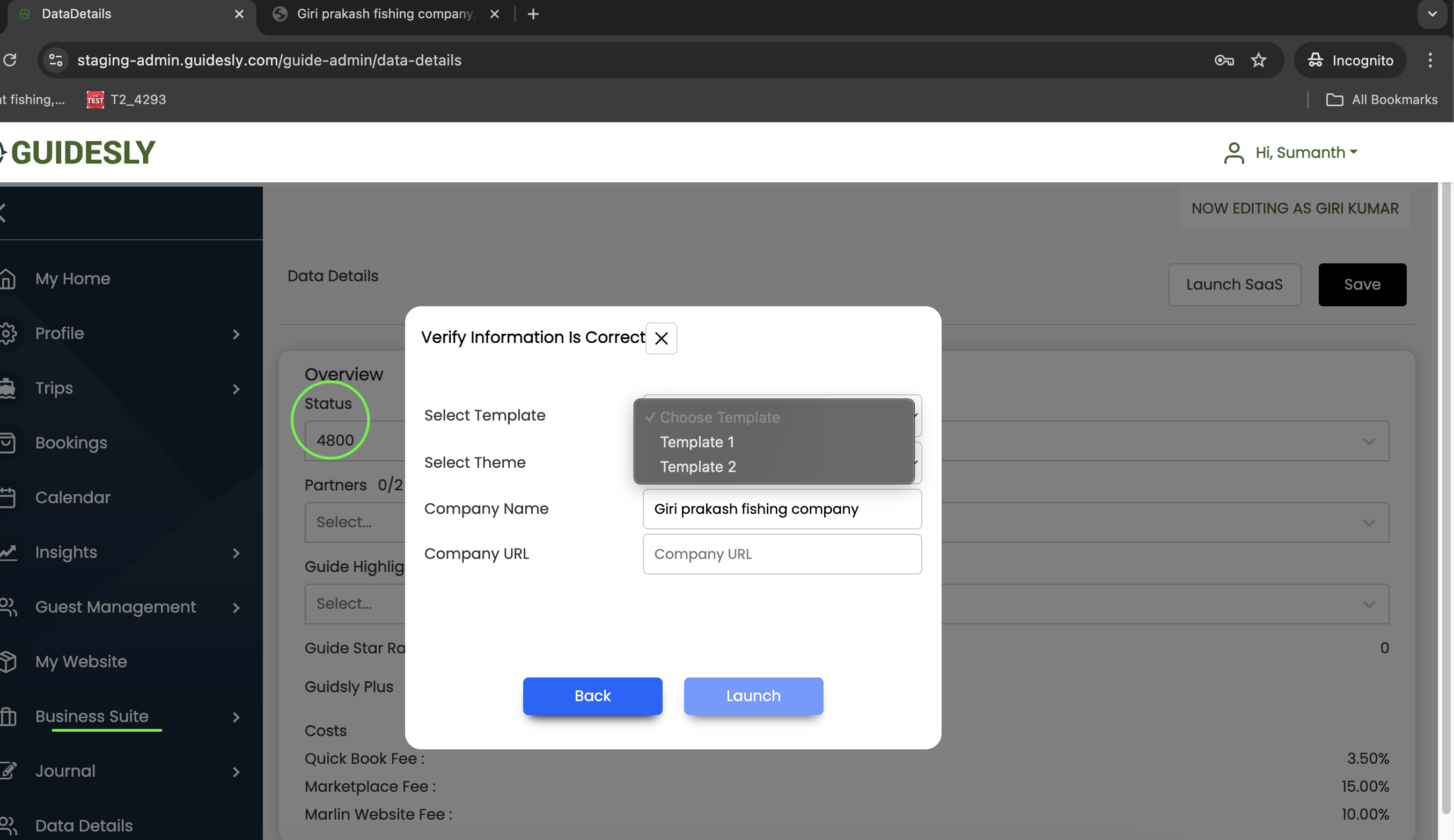Click the Company Name text field
The width and height of the screenshot is (1454, 840).
[x=782, y=509]
